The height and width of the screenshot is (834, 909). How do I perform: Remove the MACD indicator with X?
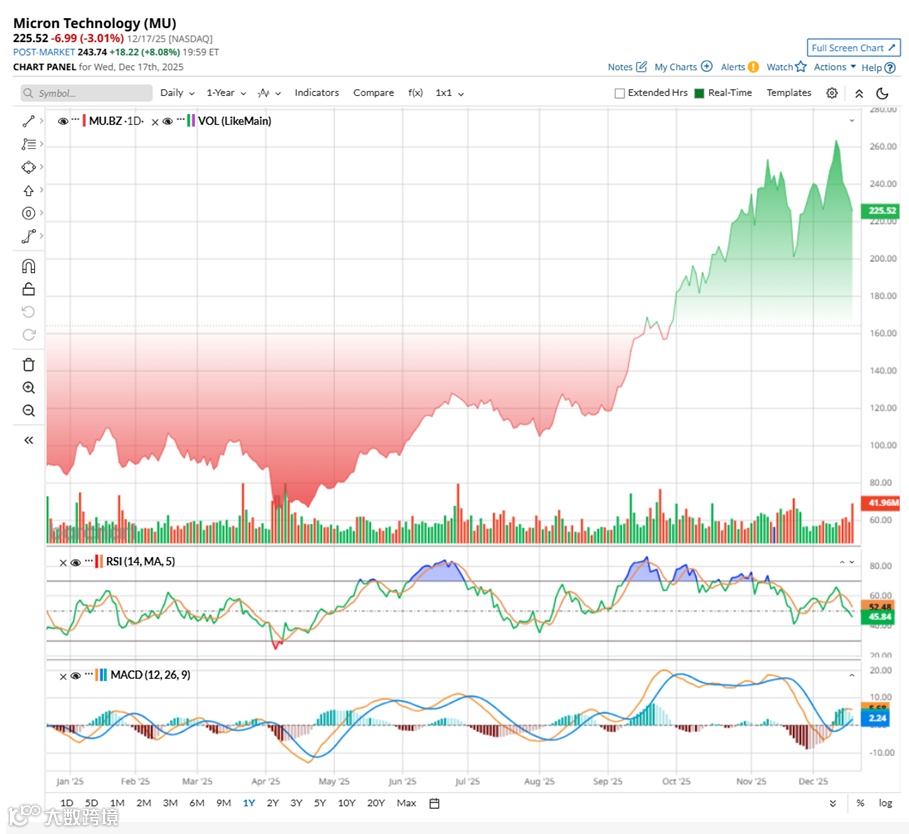pos(63,676)
